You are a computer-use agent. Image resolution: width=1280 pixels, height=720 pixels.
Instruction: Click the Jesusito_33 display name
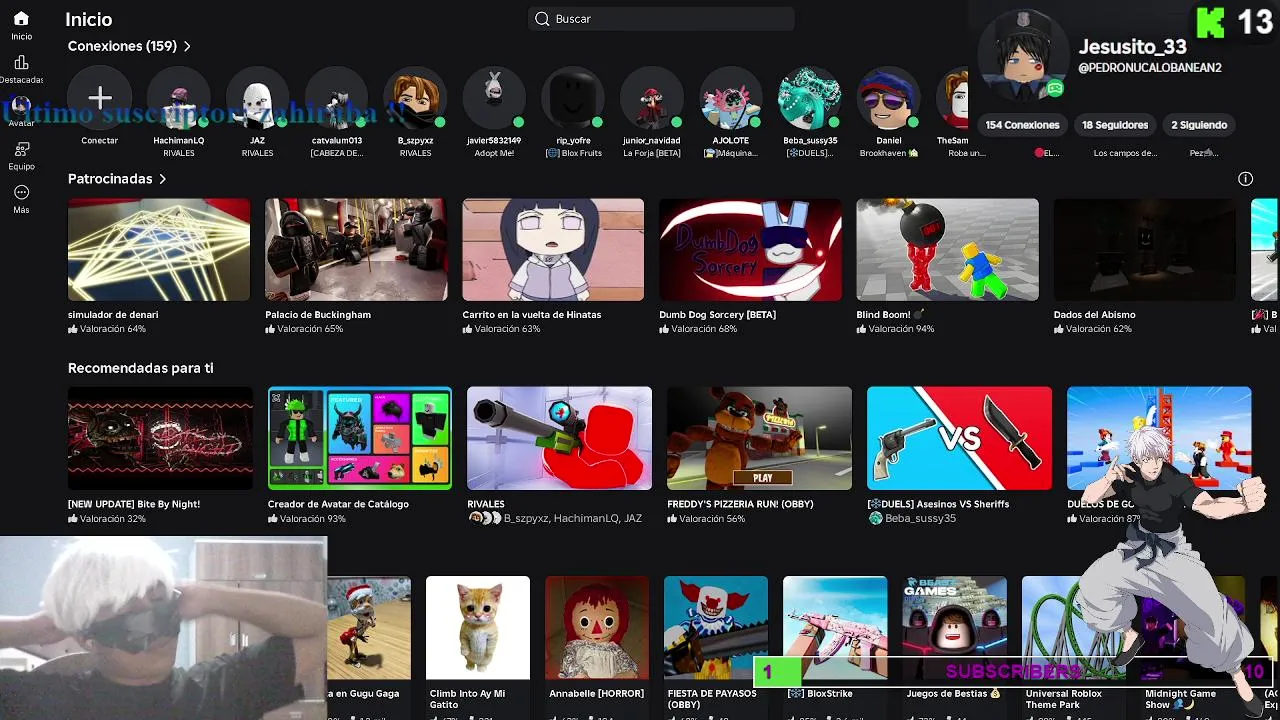(1132, 47)
